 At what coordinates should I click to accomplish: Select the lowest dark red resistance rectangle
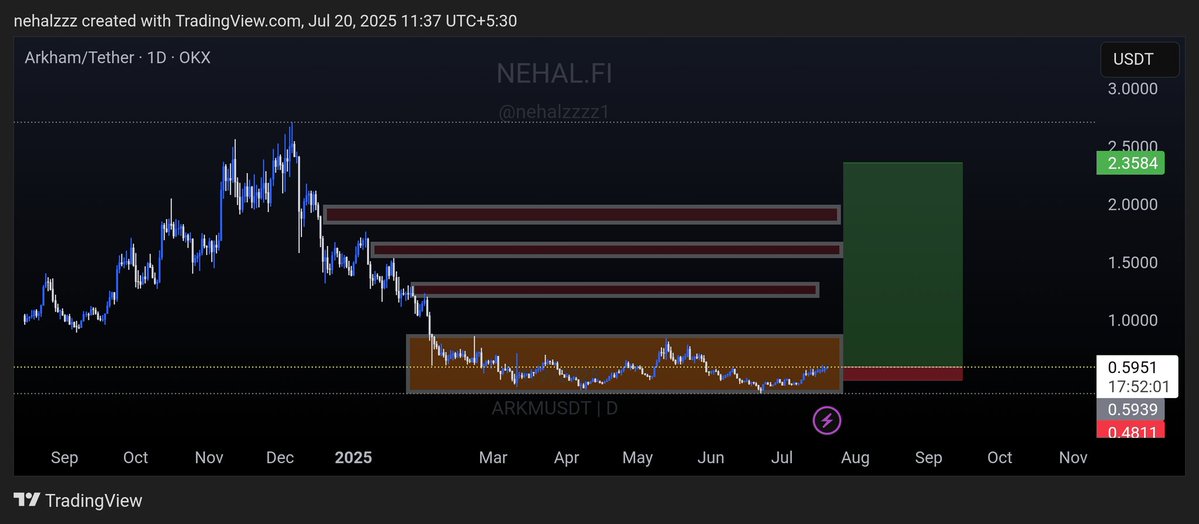[x=615, y=290]
